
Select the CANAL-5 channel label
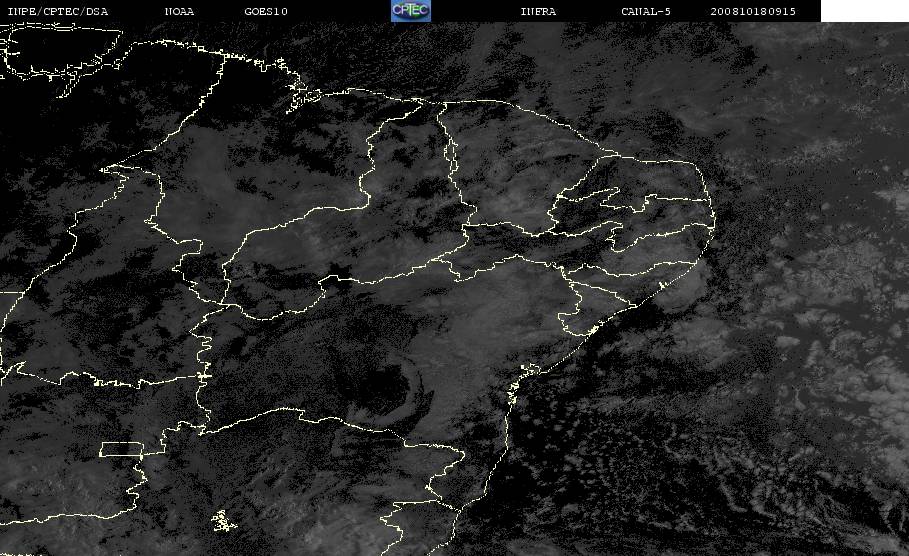(x=646, y=12)
